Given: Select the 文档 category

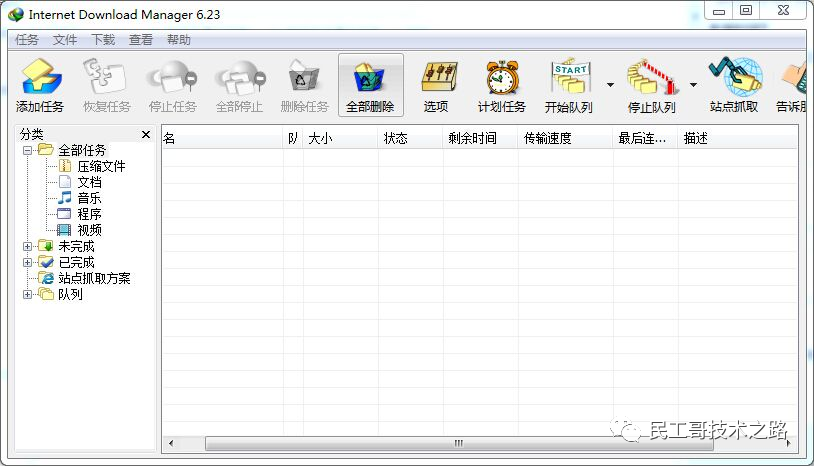Looking at the screenshot, I should tap(80, 183).
